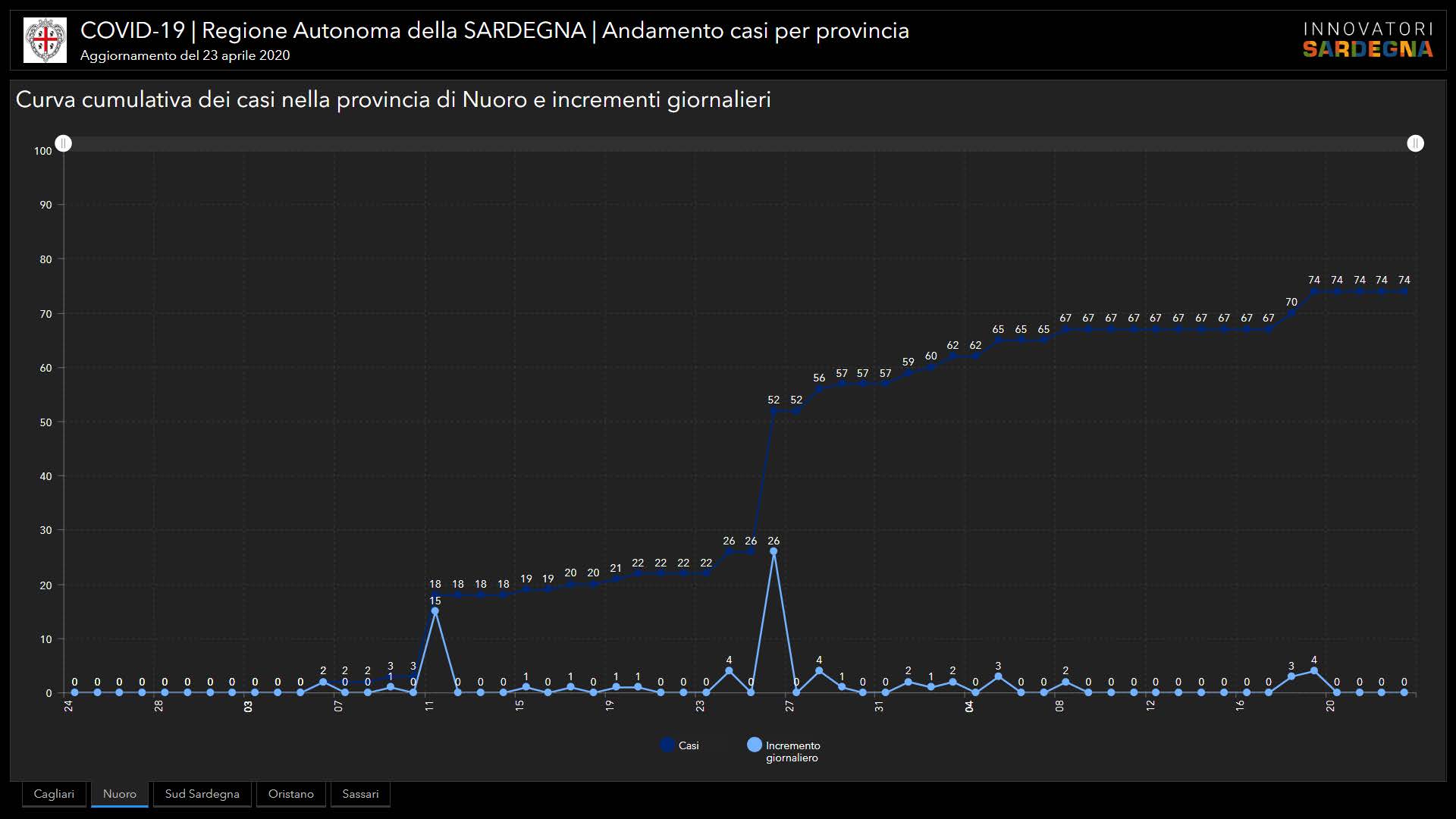The width and height of the screenshot is (1456, 819).
Task: Click the cumulative cases point labeled 56
Action: tap(819, 389)
